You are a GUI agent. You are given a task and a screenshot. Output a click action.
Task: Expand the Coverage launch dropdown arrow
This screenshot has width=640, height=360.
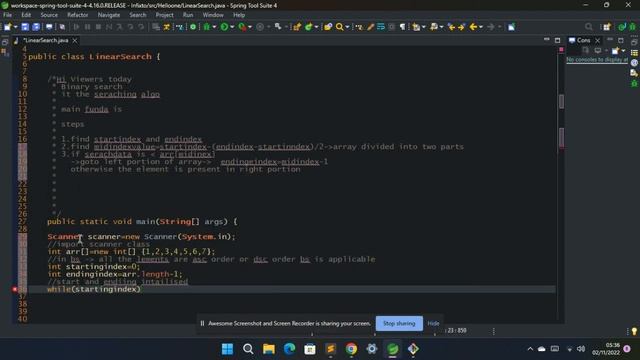coord(250,27)
